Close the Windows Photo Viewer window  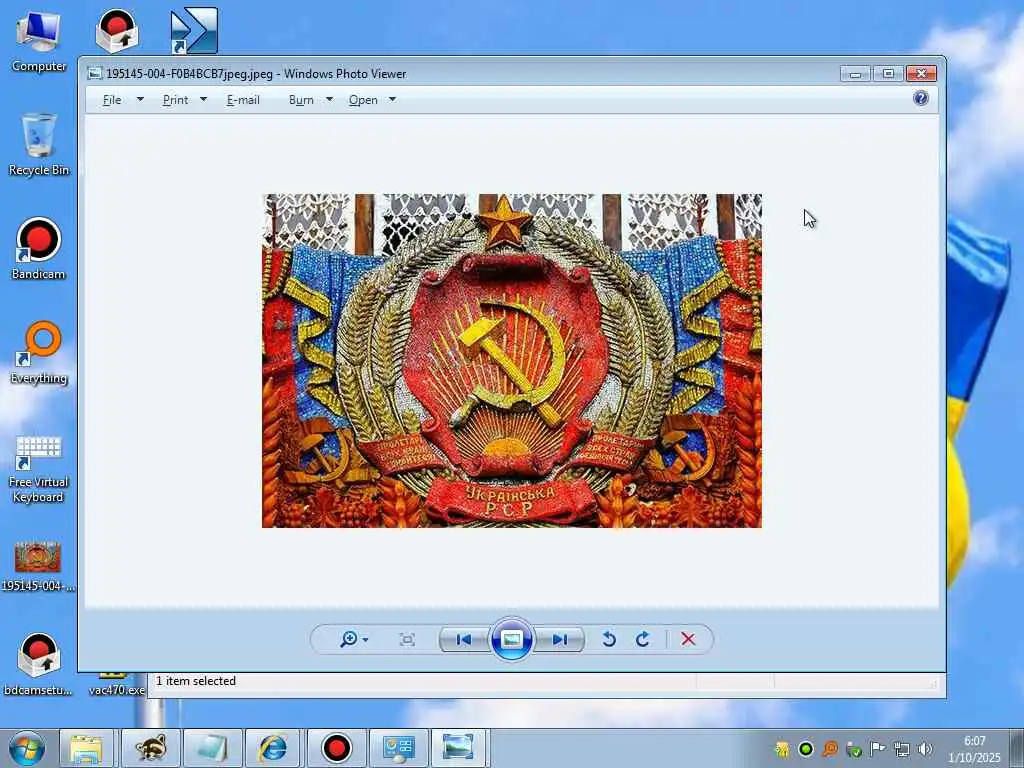[921, 74]
